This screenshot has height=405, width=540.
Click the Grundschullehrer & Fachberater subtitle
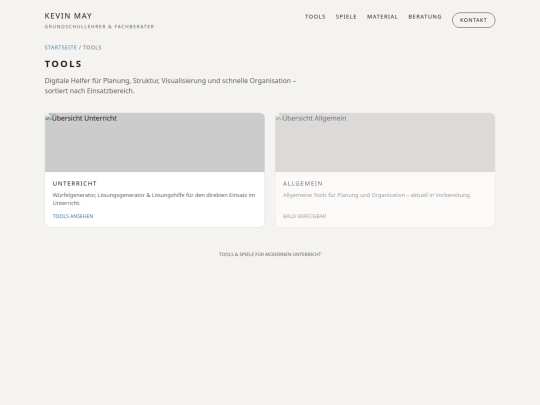[99, 27]
